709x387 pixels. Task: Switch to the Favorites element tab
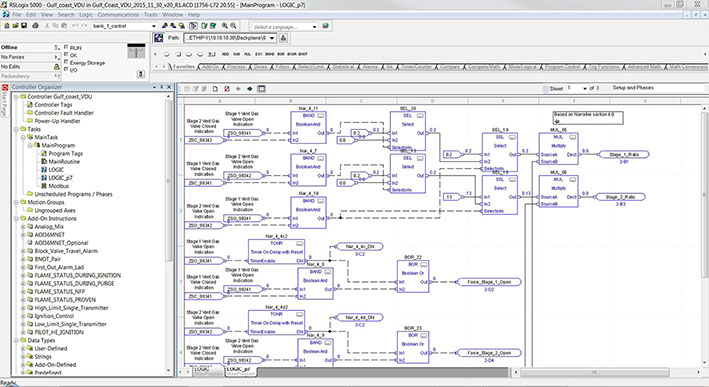184,66
